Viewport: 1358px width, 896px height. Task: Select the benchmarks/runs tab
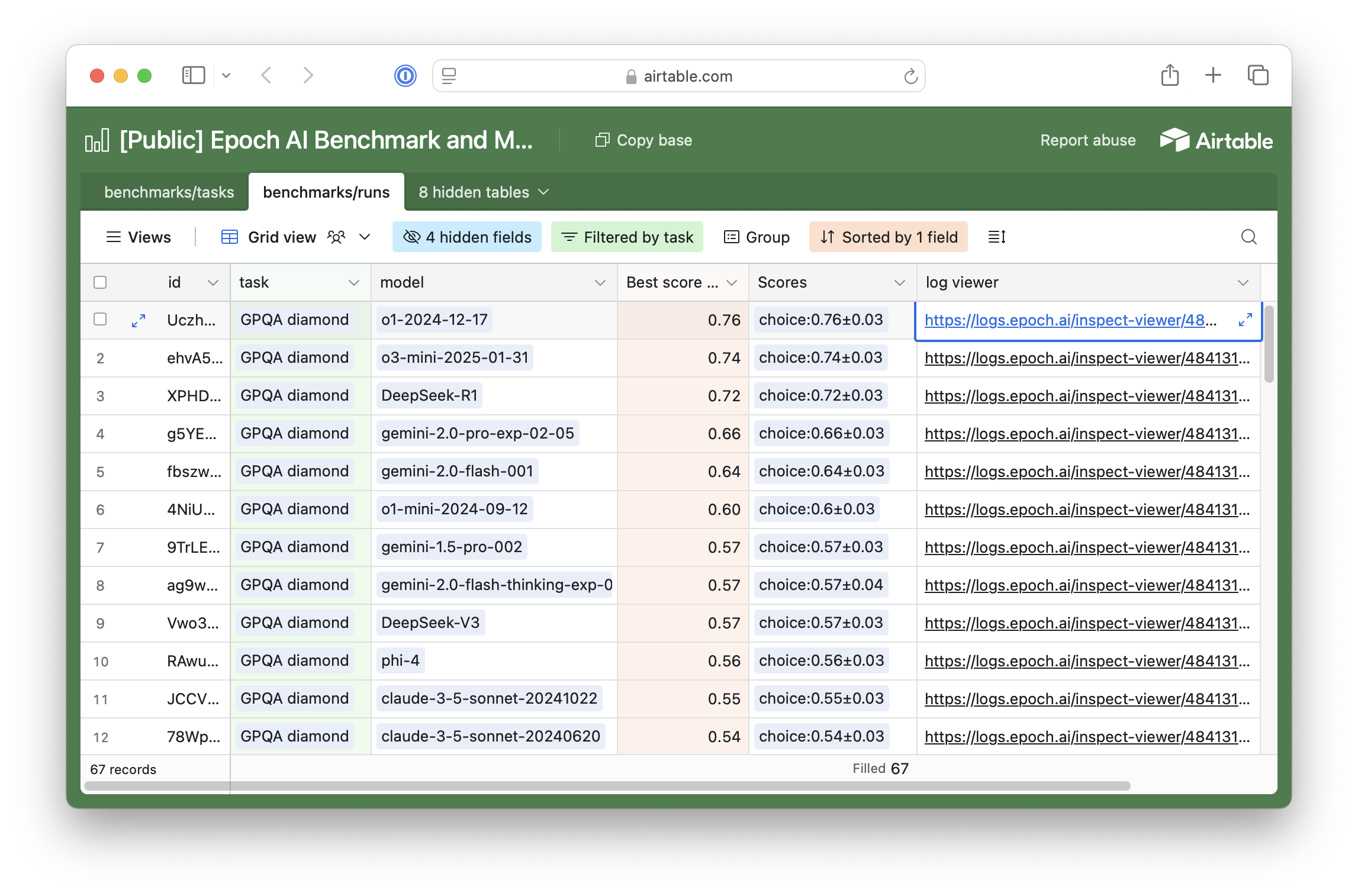click(326, 192)
